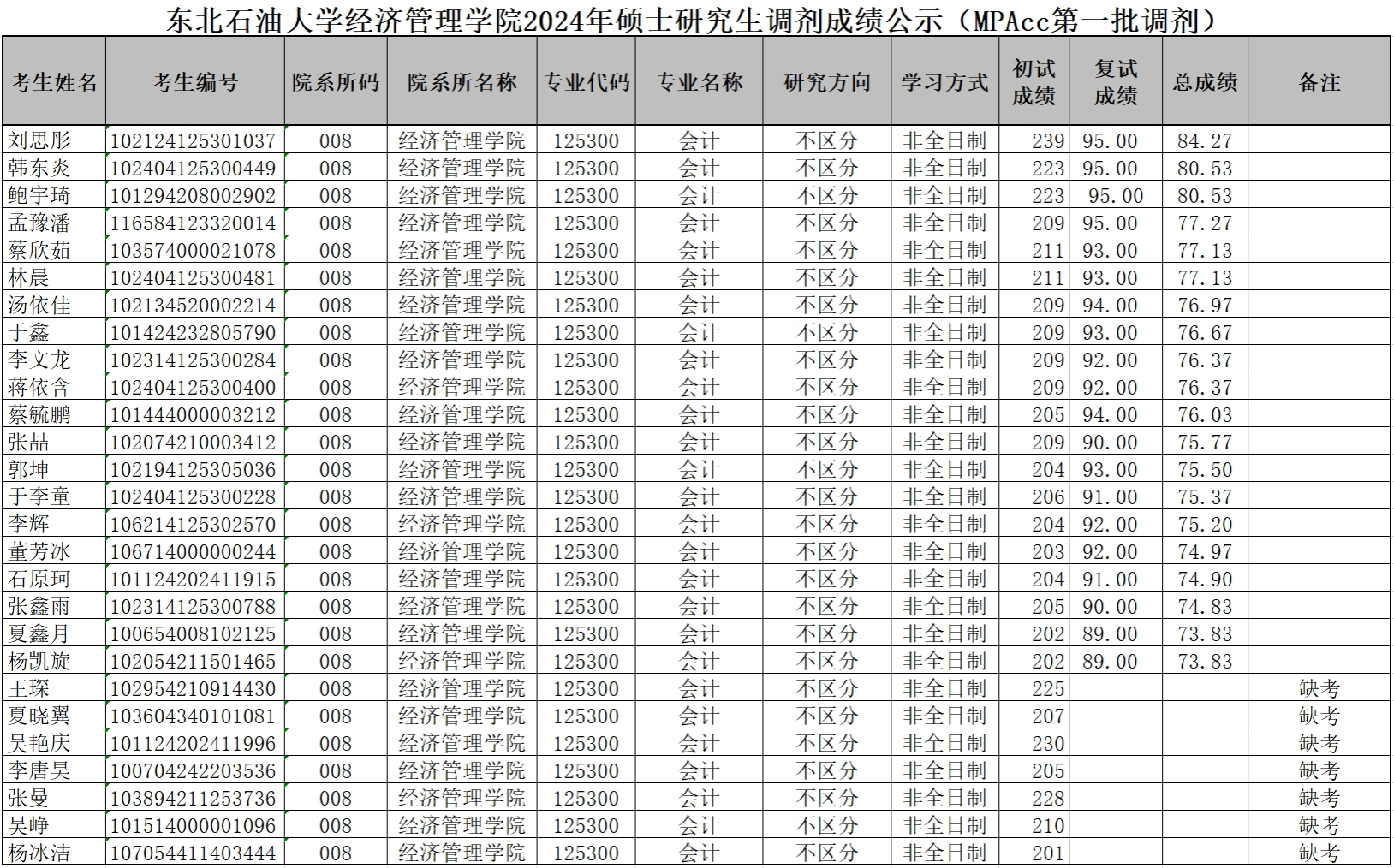Screen dimensions: 1394x868
Task: Select the 复试成绩 header cell
Action: click(1115, 82)
